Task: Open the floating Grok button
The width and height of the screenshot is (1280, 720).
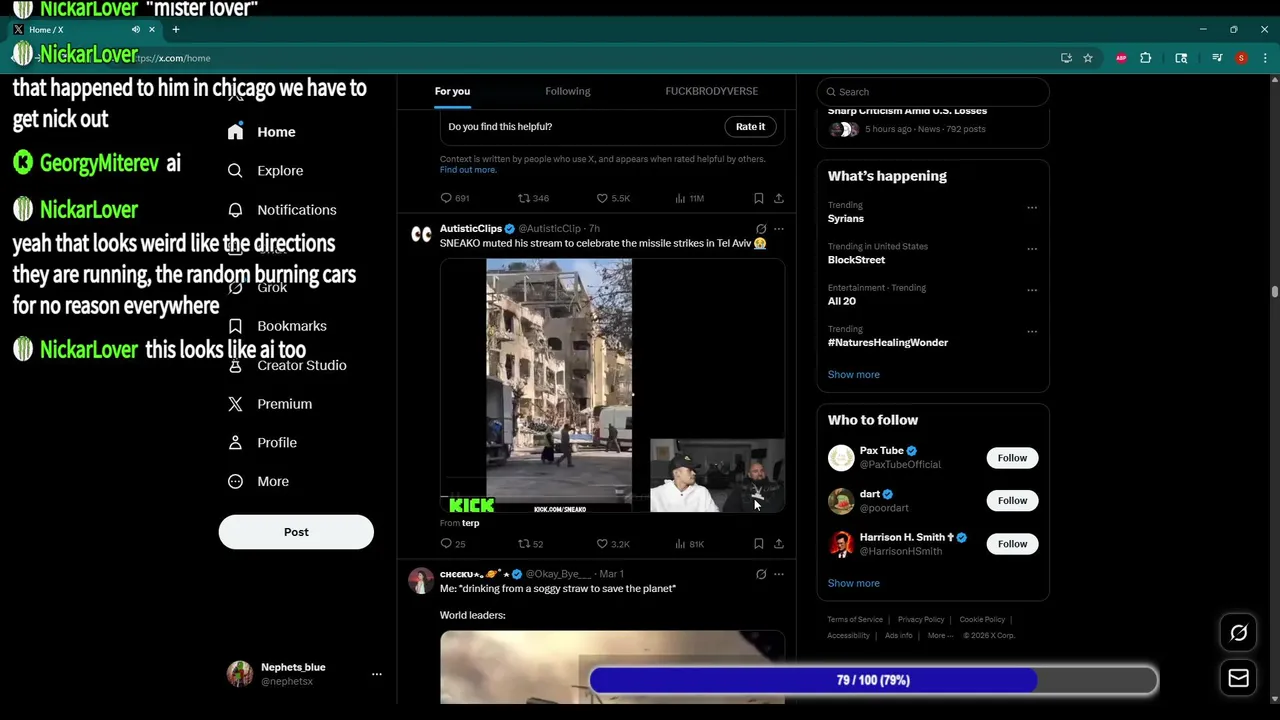Action: click(x=1239, y=633)
